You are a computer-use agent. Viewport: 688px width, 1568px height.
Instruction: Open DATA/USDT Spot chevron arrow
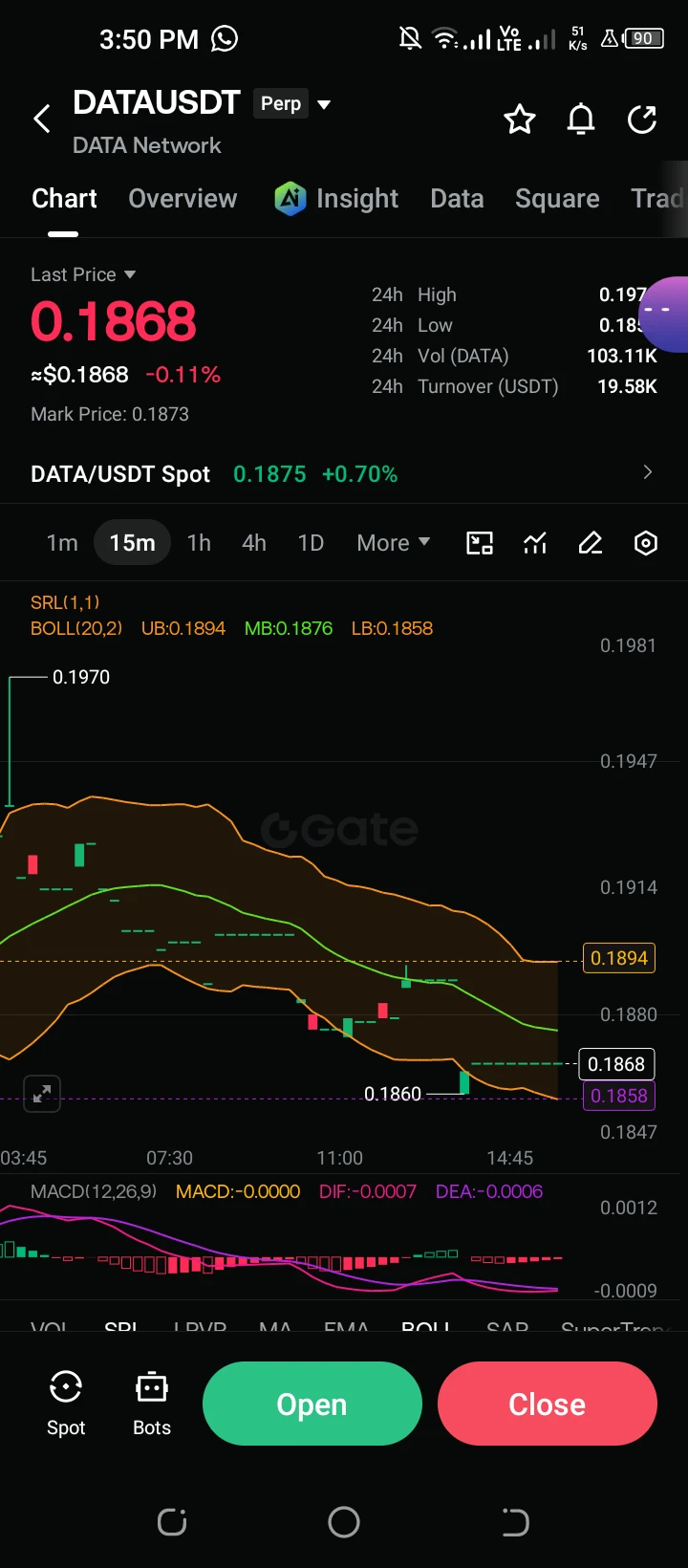click(648, 472)
